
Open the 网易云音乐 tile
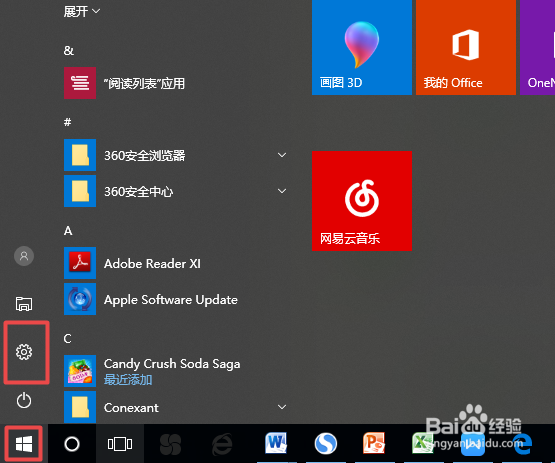tap(362, 201)
